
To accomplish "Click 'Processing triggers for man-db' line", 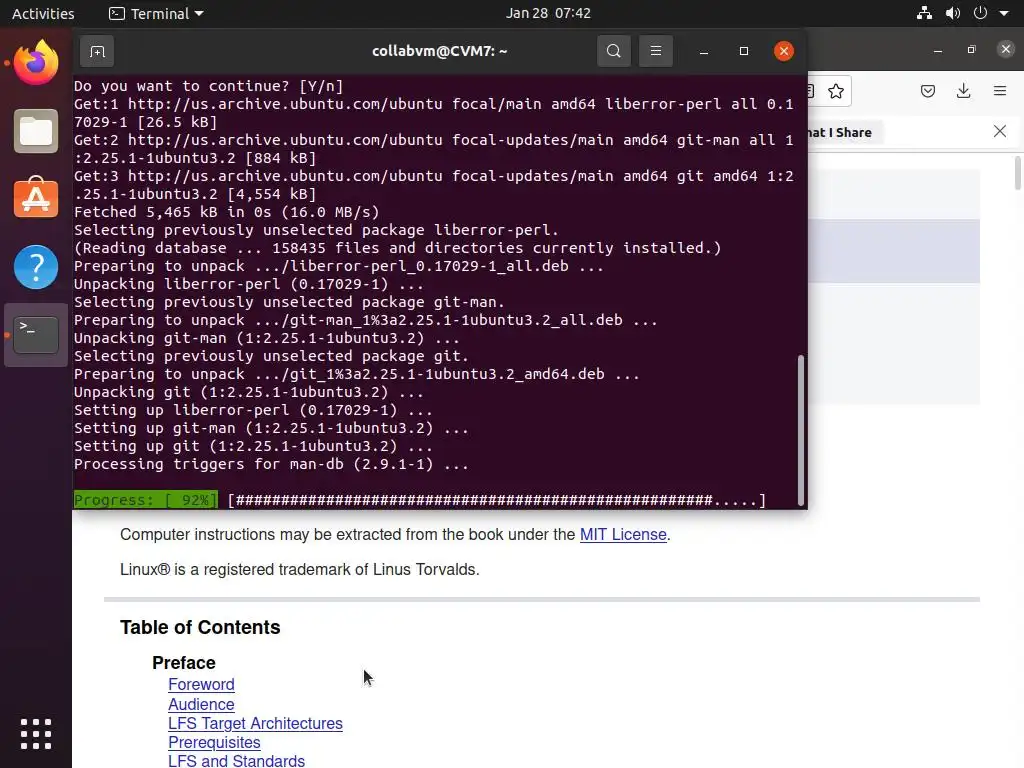I will (271, 464).
